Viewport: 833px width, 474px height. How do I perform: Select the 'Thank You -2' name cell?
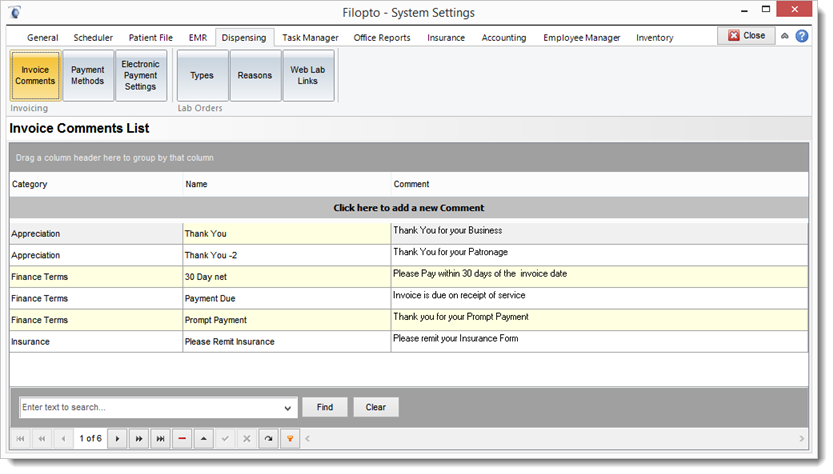point(287,256)
